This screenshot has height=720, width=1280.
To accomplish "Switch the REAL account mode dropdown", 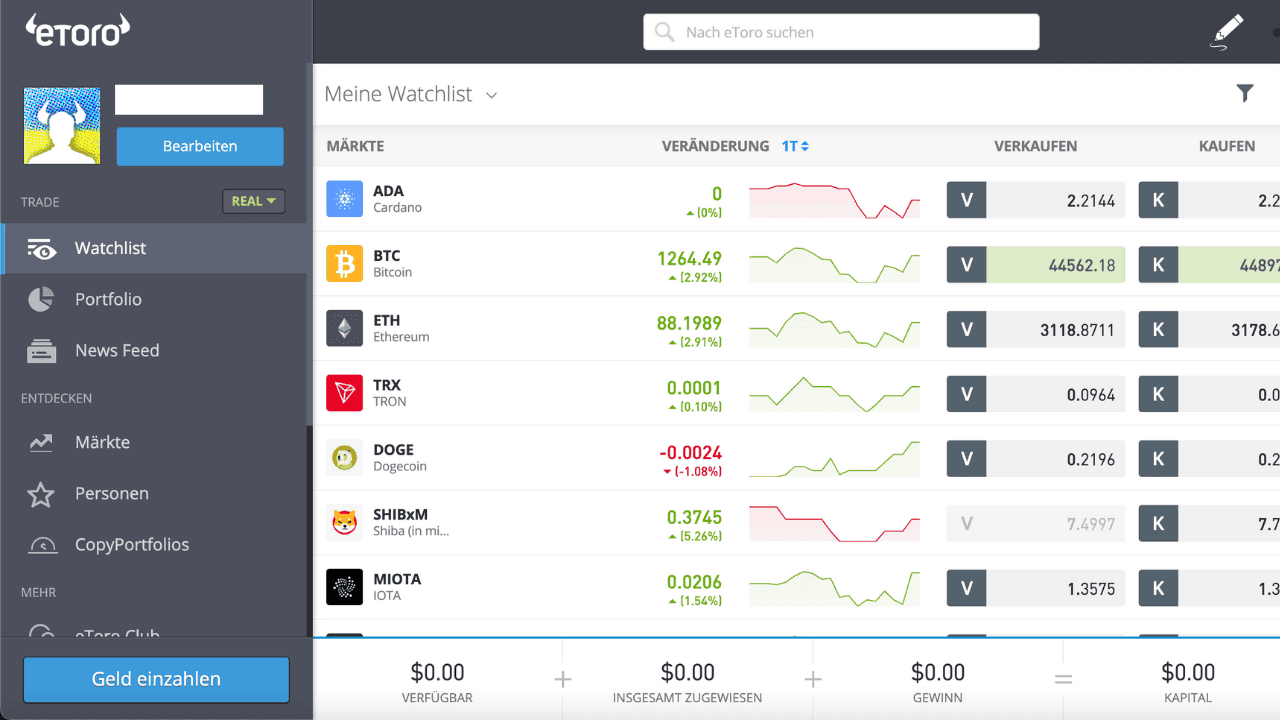I will (x=253, y=201).
